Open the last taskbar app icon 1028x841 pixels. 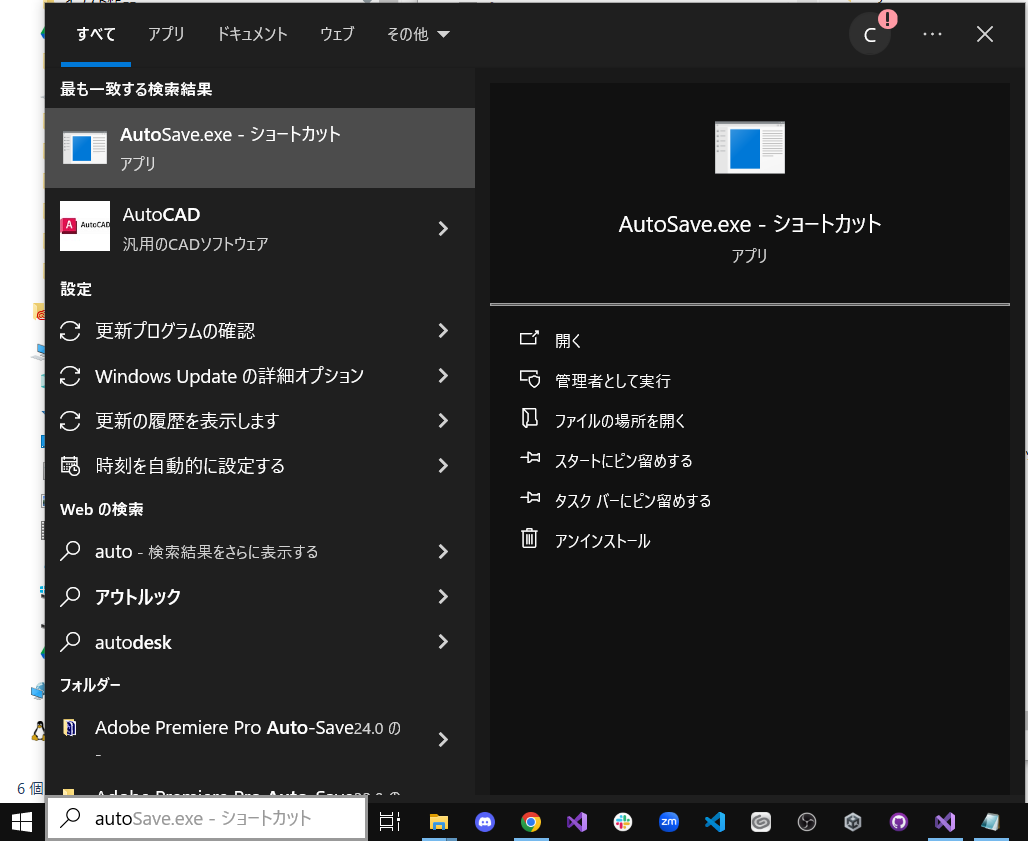[991, 821]
